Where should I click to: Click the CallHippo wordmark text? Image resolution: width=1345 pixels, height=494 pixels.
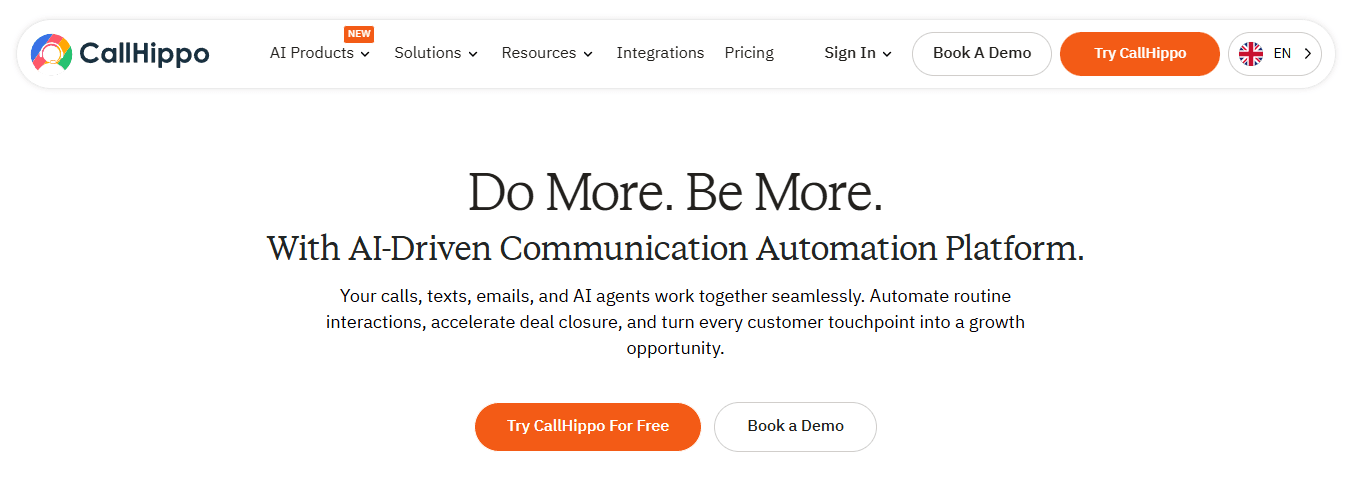tap(144, 54)
